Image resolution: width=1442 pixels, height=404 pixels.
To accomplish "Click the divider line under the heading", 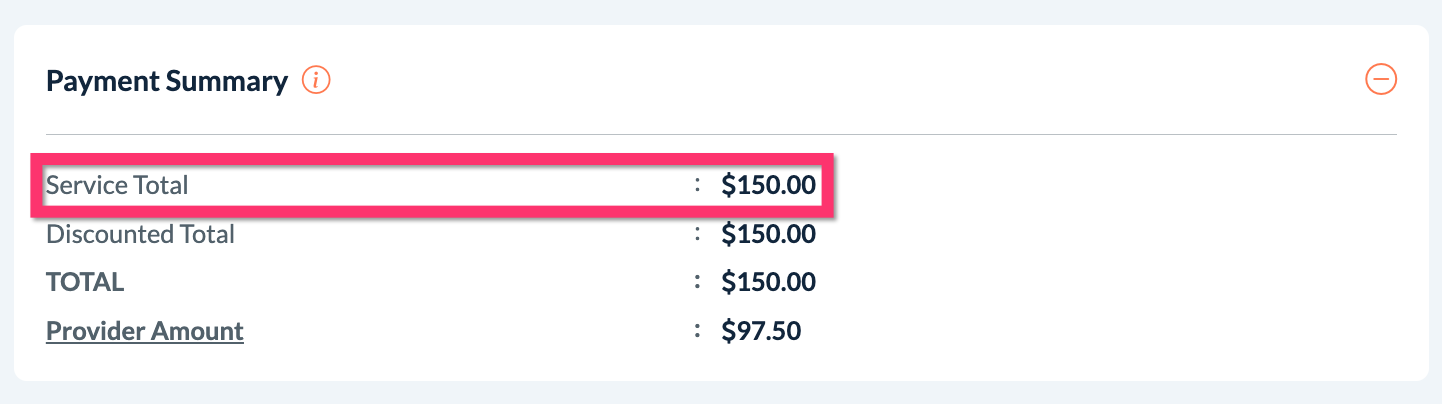I will tap(720, 134).
